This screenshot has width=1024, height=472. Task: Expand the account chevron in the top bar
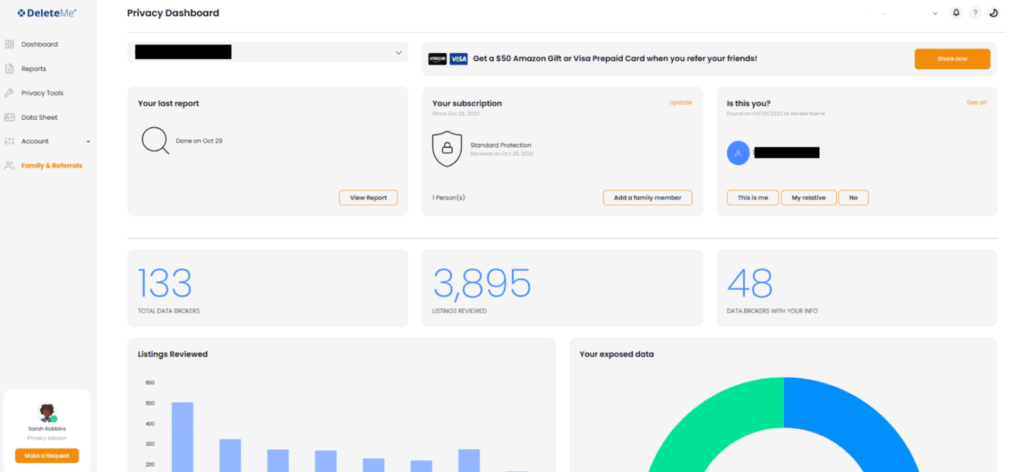click(x=935, y=13)
